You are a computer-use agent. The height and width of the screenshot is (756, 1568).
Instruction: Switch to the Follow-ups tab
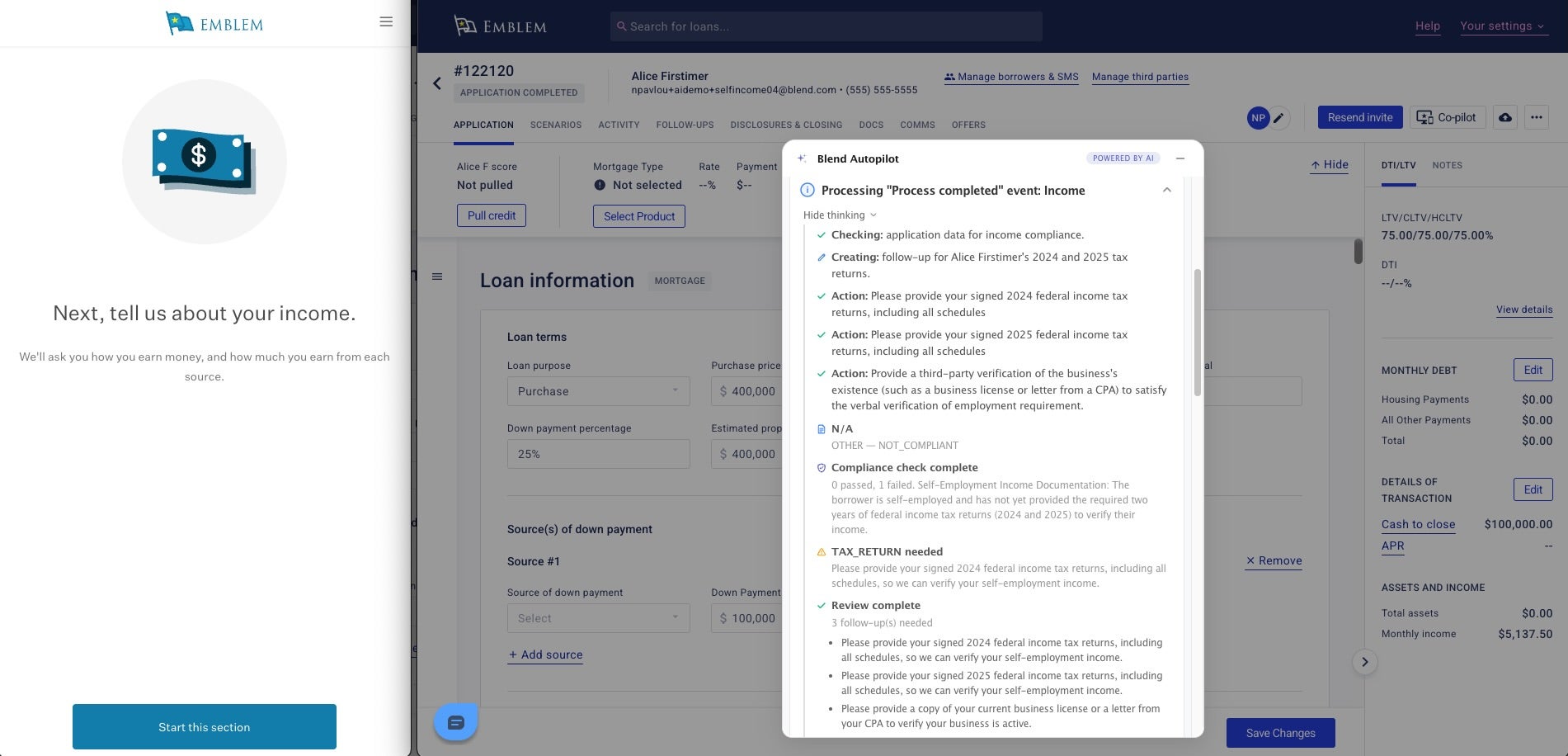(685, 125)
